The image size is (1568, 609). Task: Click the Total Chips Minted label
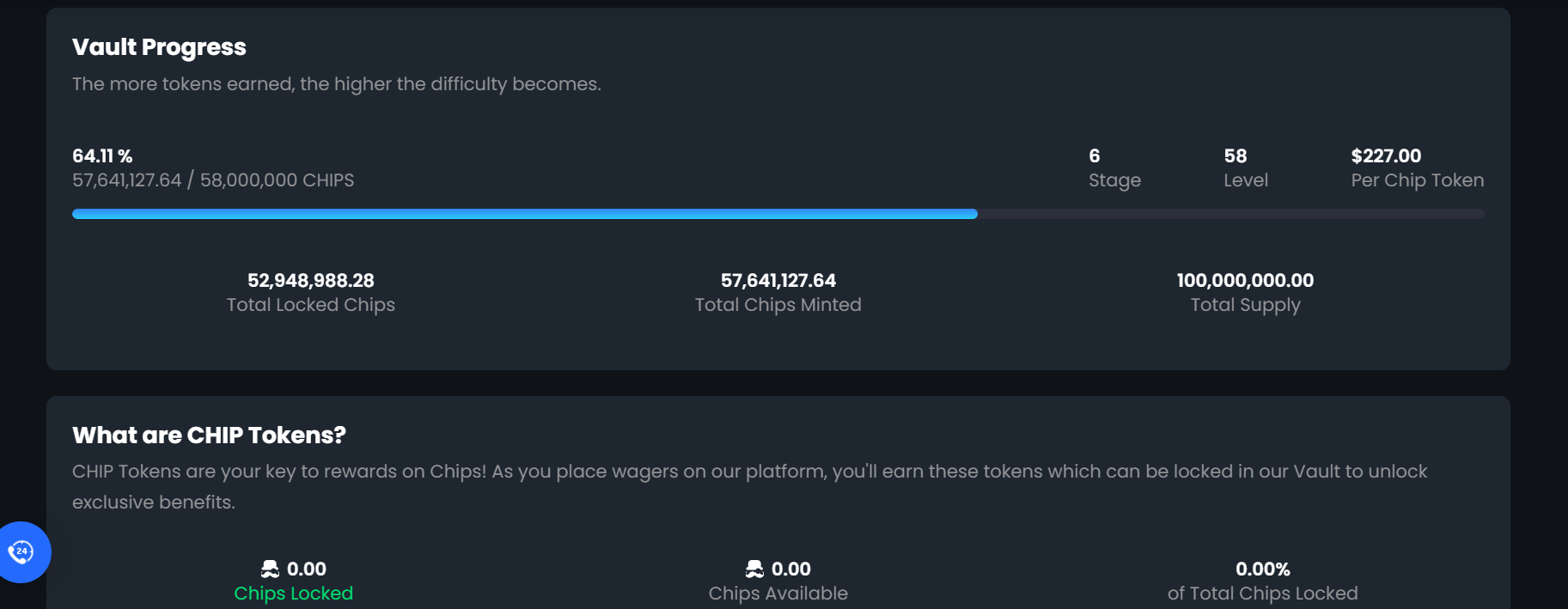tap(778, 305)
